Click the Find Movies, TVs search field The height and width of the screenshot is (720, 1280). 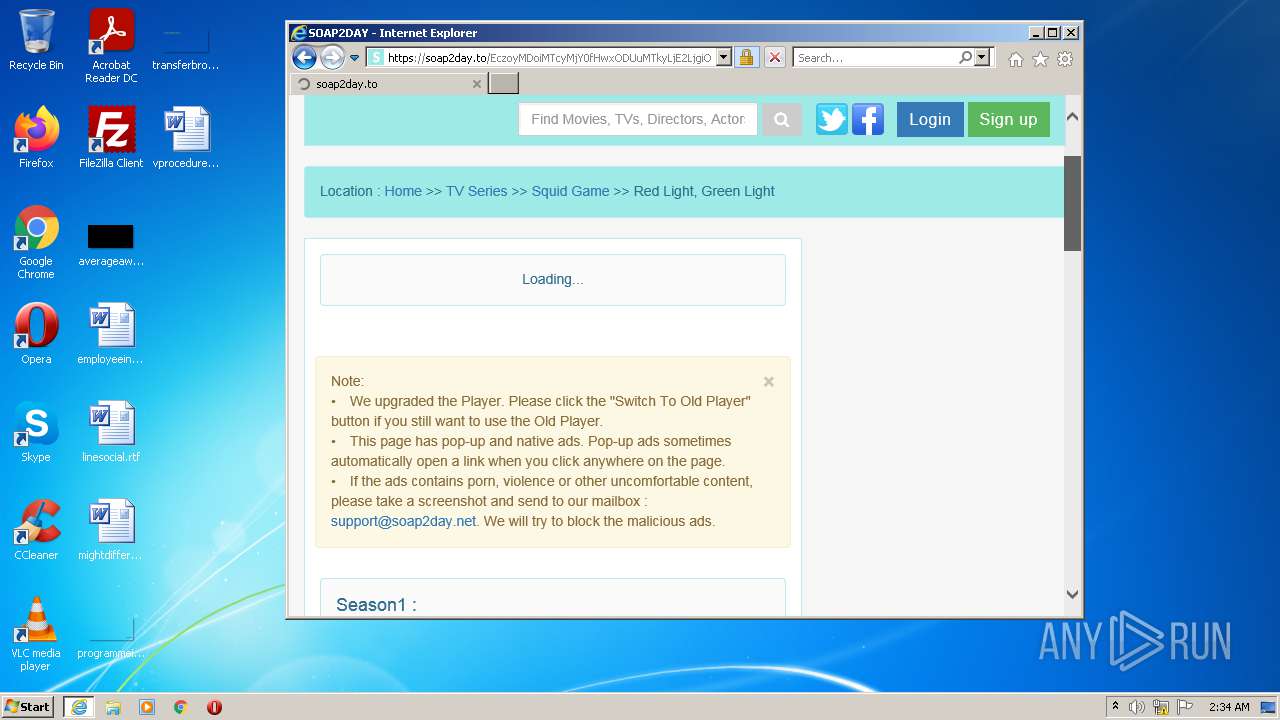(x=638, y=119)
